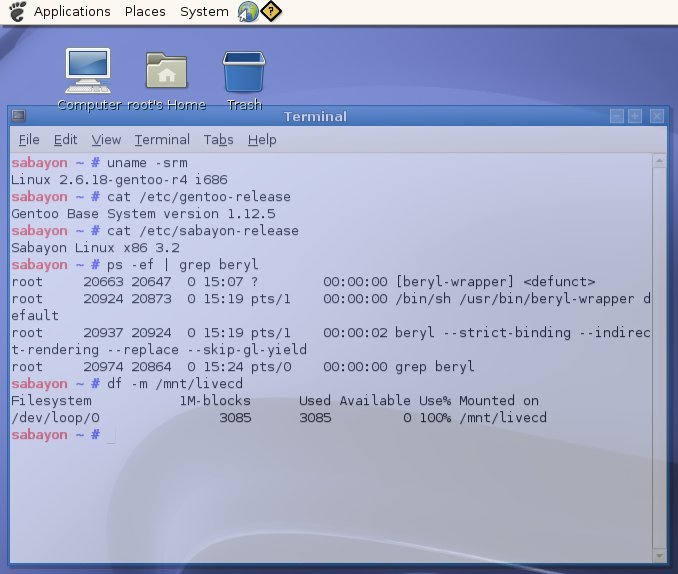
Task: Open the Terminal menu in the menubar
Action: click(x=162, y=140)
